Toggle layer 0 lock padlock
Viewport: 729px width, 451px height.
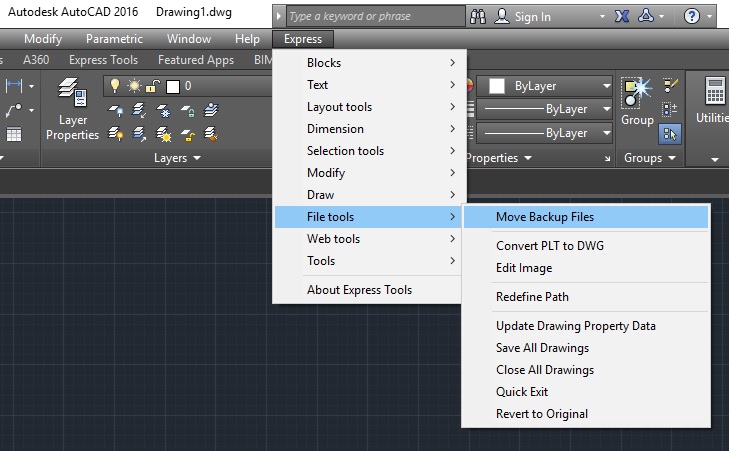[152, 86]
